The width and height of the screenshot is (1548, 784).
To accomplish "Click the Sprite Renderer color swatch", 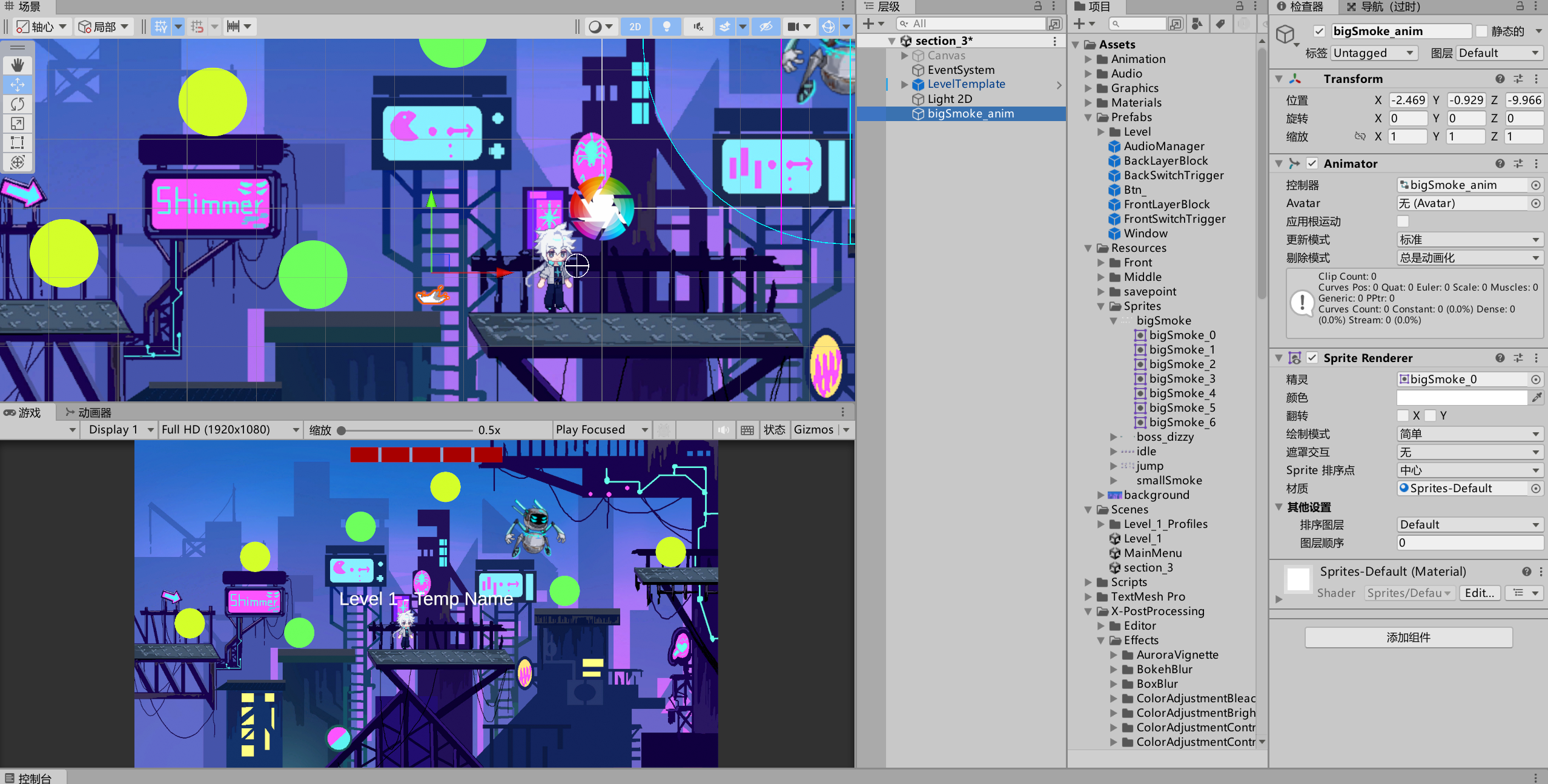I will point(1461,397).
